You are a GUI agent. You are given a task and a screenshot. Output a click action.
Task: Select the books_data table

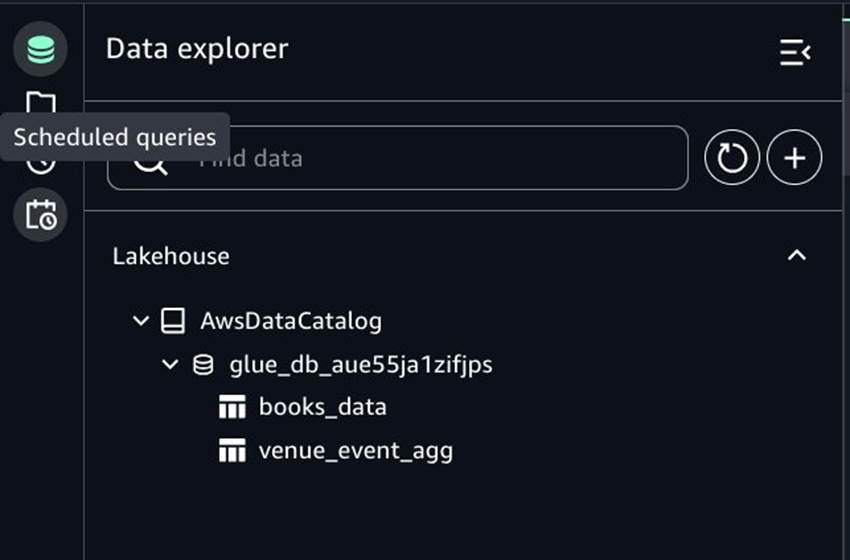(x=322, y=407)
